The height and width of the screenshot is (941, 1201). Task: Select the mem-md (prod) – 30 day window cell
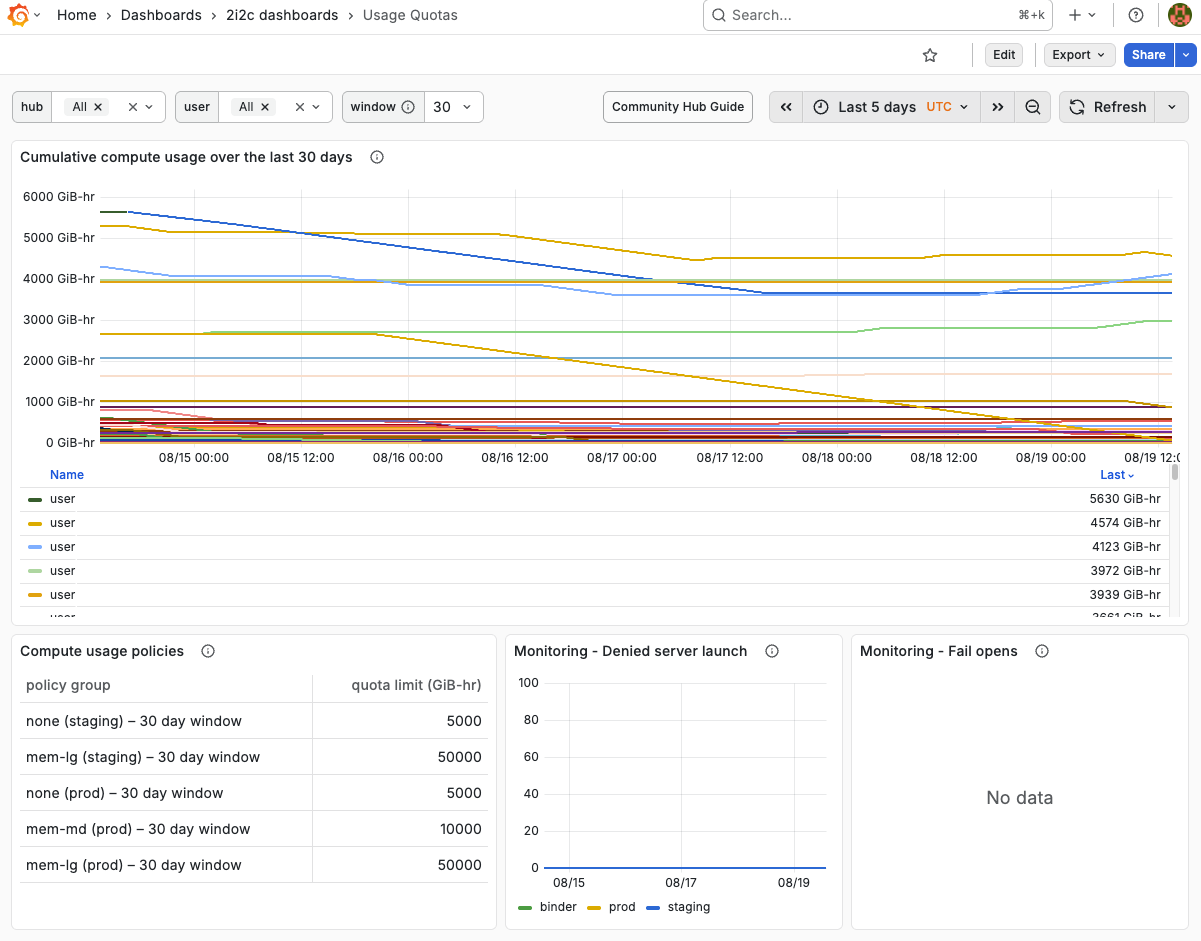(x=166, y=829)
